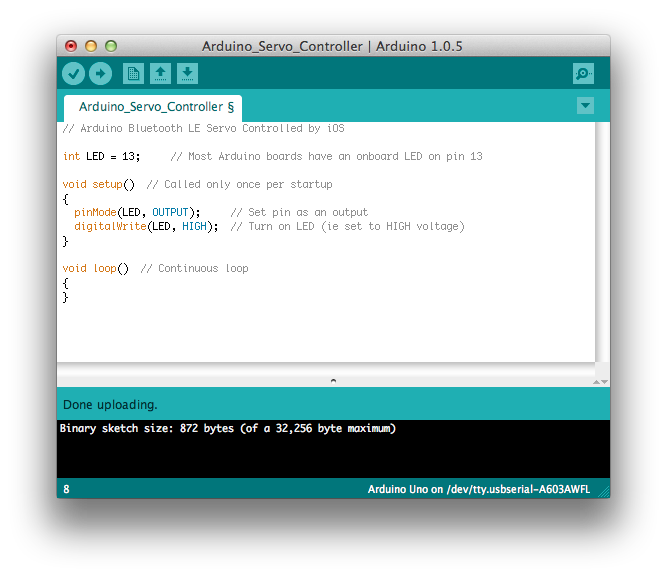This screenshot has width=667, height=577.
Task: Click the 'digitalWrite(LED, HIGH);' statement
Action: coord(146,226)
